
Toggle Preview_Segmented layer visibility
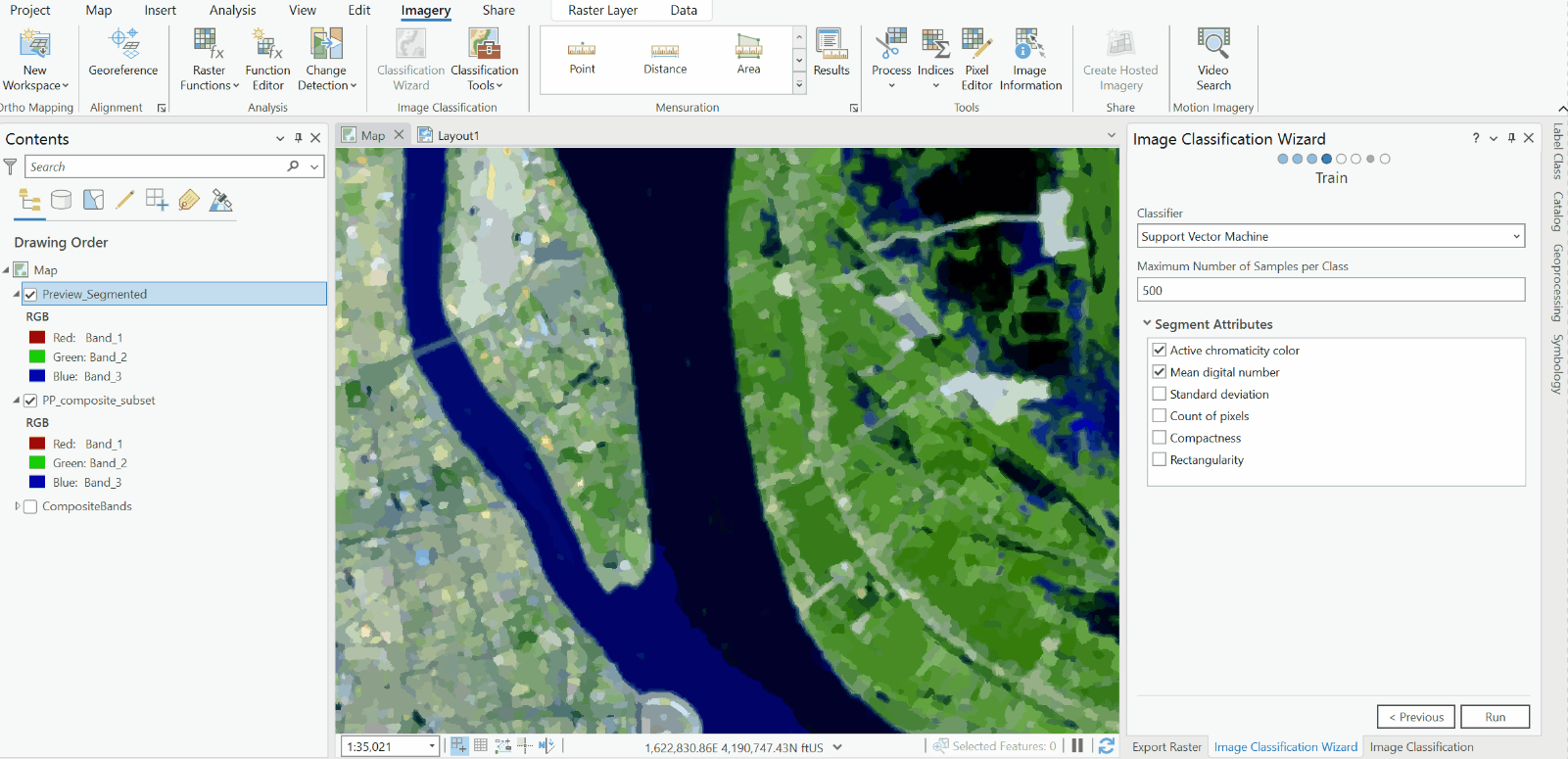coord(30,294)
